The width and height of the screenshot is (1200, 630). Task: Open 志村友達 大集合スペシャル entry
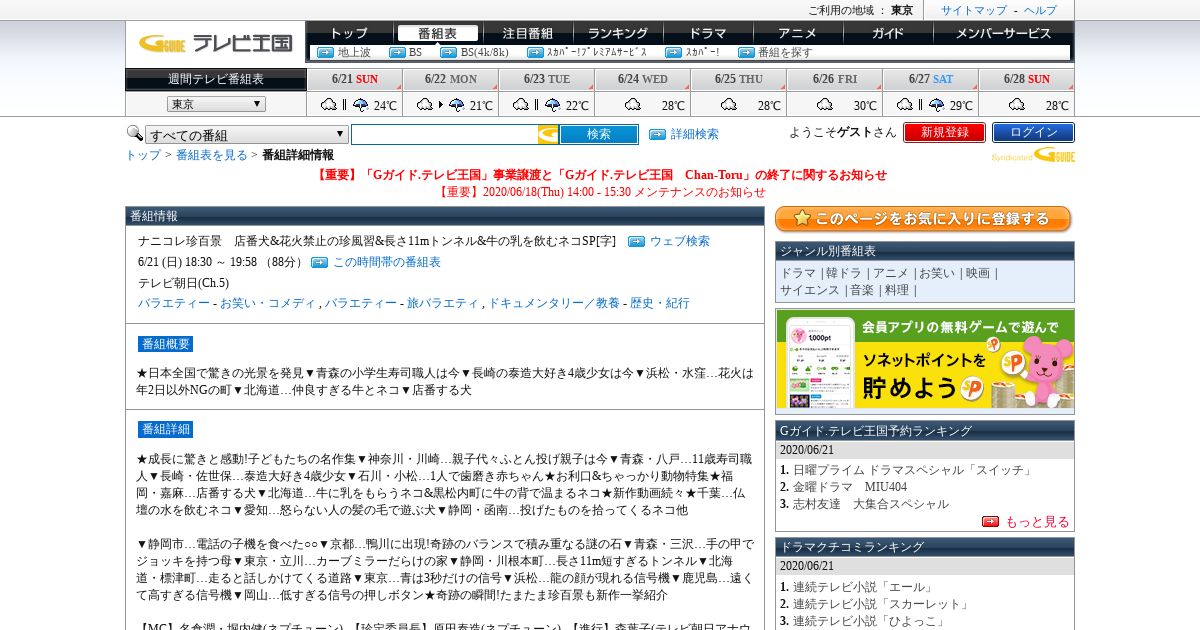(x=871, y=504)
